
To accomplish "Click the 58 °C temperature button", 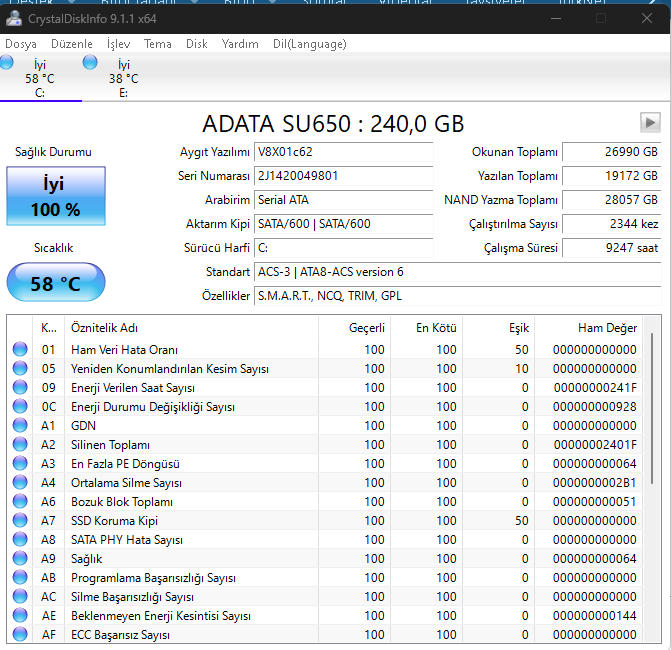I will (55, 283).
